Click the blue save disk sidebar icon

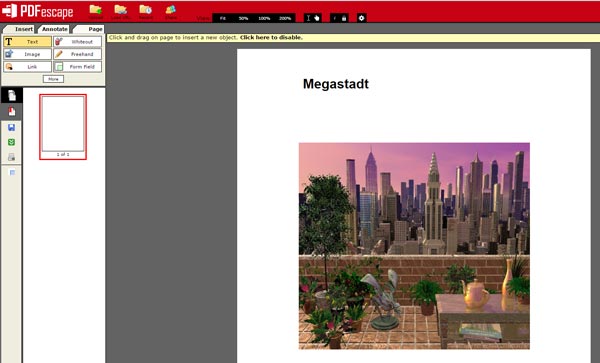11,127
